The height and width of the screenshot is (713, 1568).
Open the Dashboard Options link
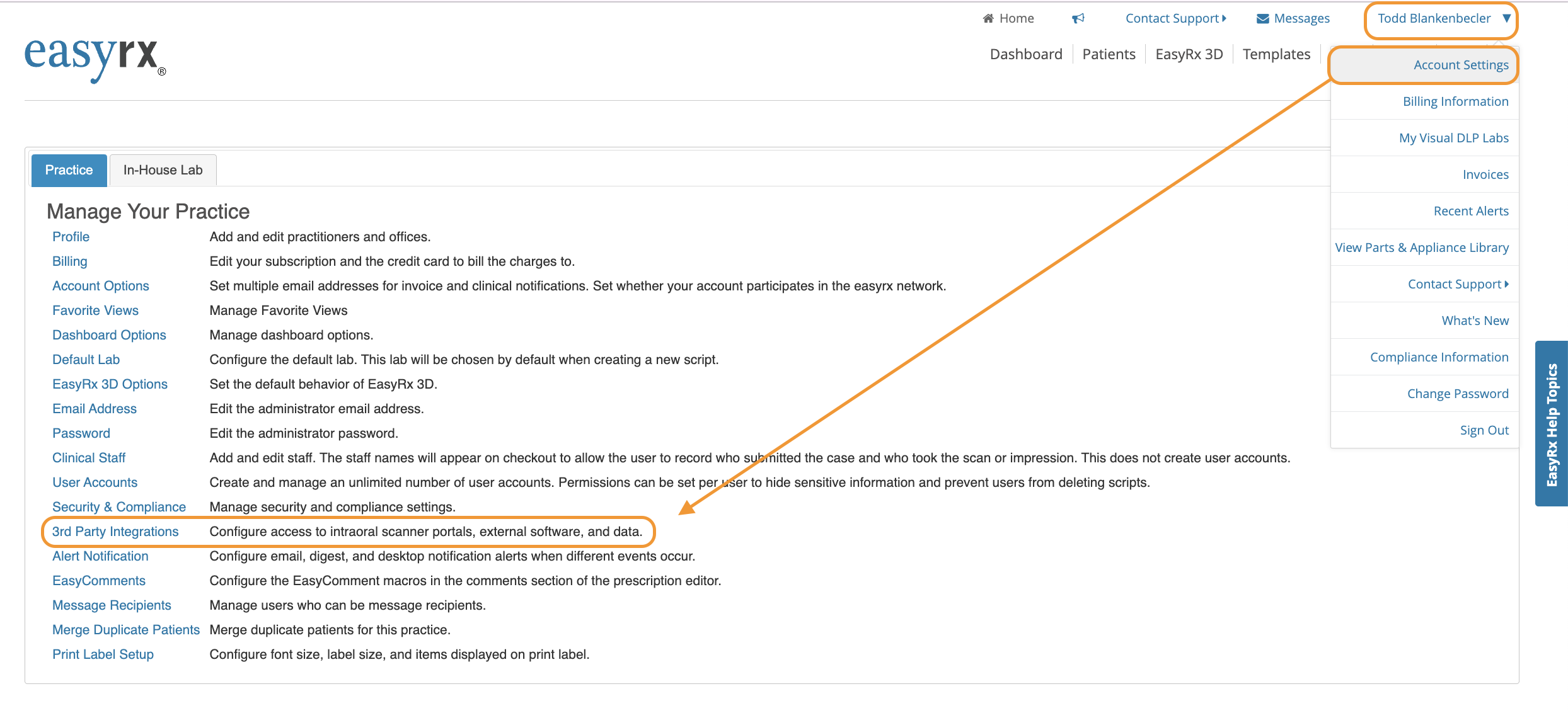click(x=109, y=335)
